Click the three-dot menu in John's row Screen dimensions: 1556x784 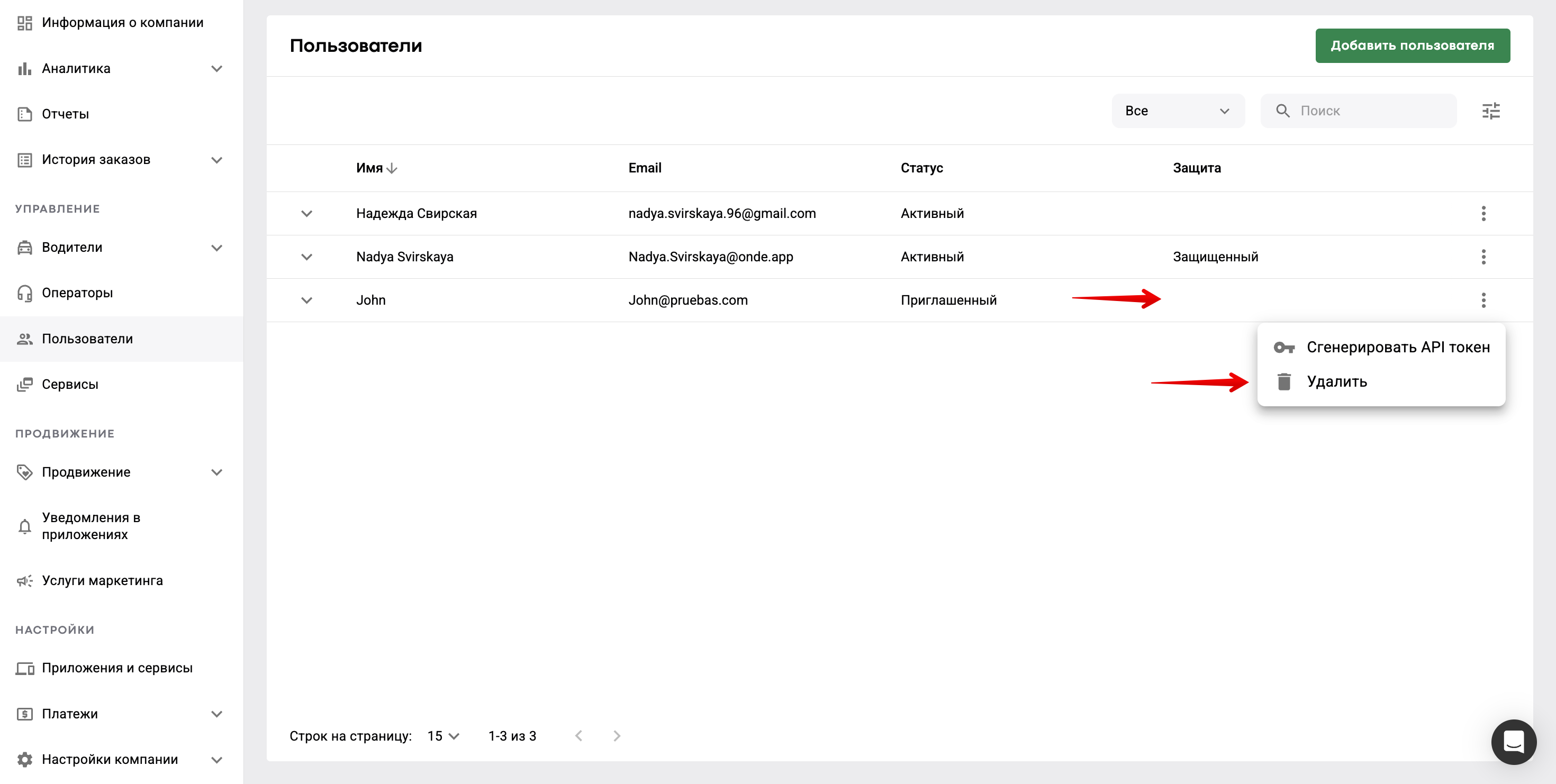coord(1483,300)
